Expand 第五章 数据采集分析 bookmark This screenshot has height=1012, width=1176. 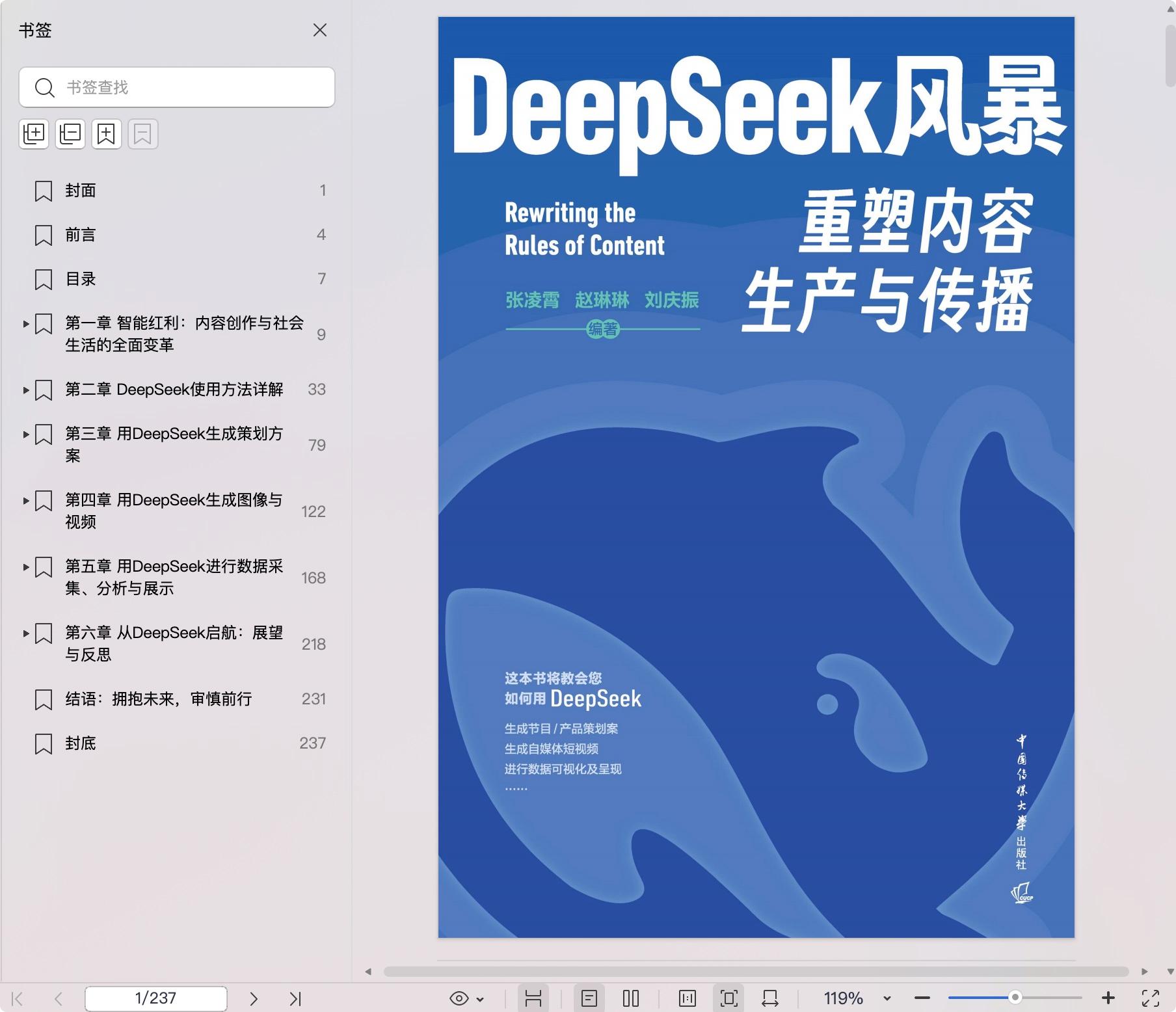point(26,566)
